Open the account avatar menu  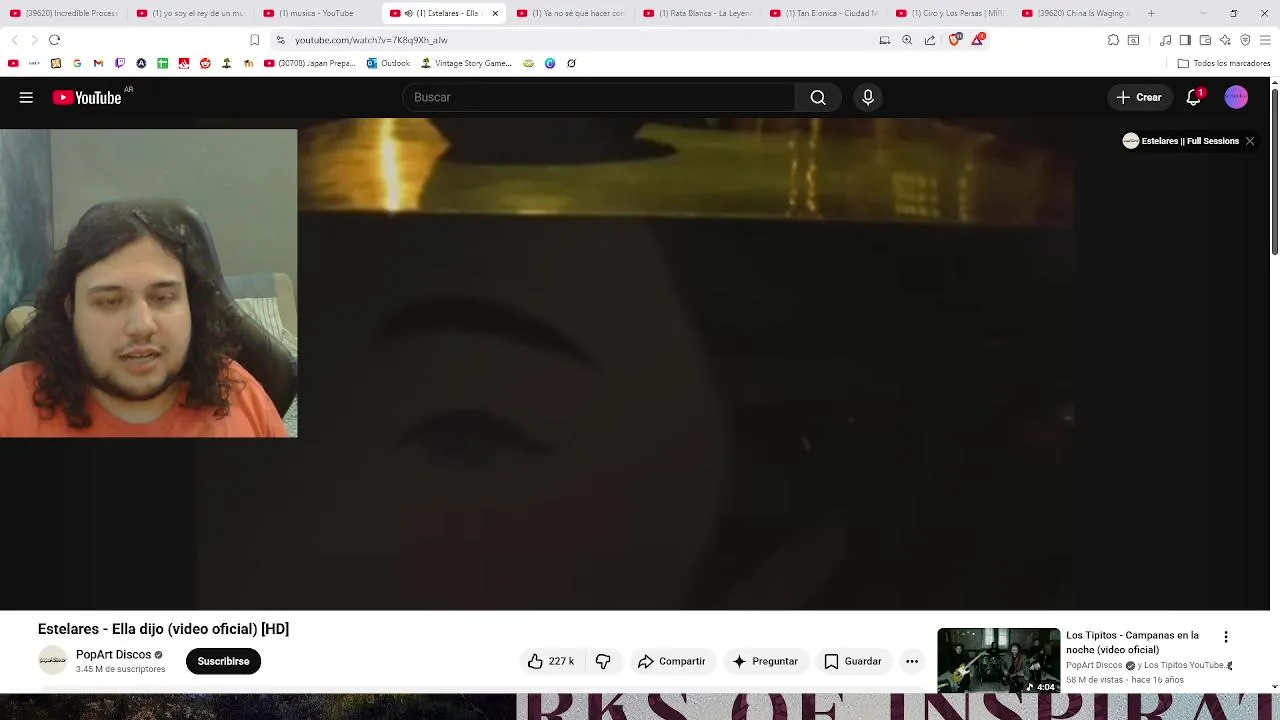(1236, 97)
